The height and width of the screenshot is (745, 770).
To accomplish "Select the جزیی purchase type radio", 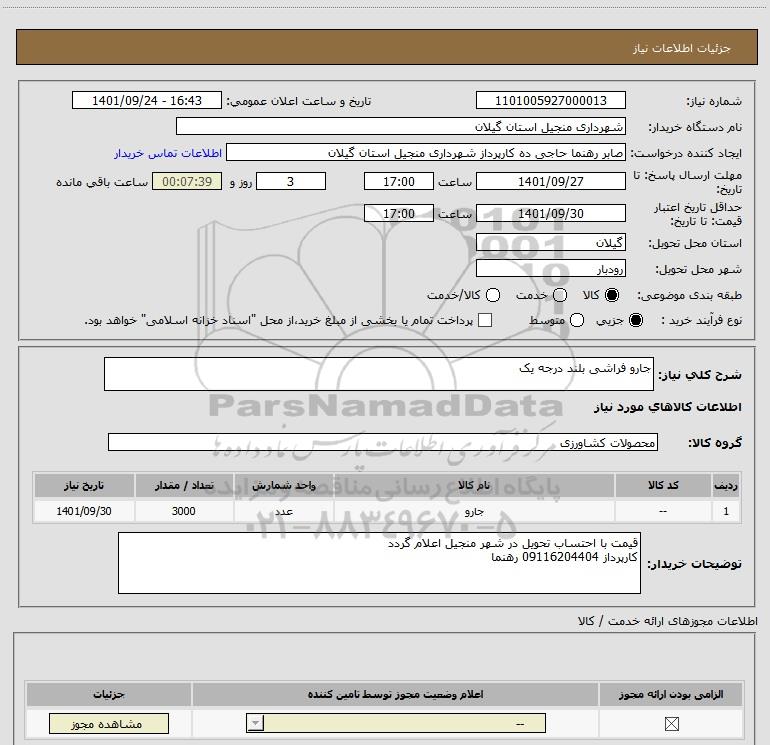I will (636, 320).
